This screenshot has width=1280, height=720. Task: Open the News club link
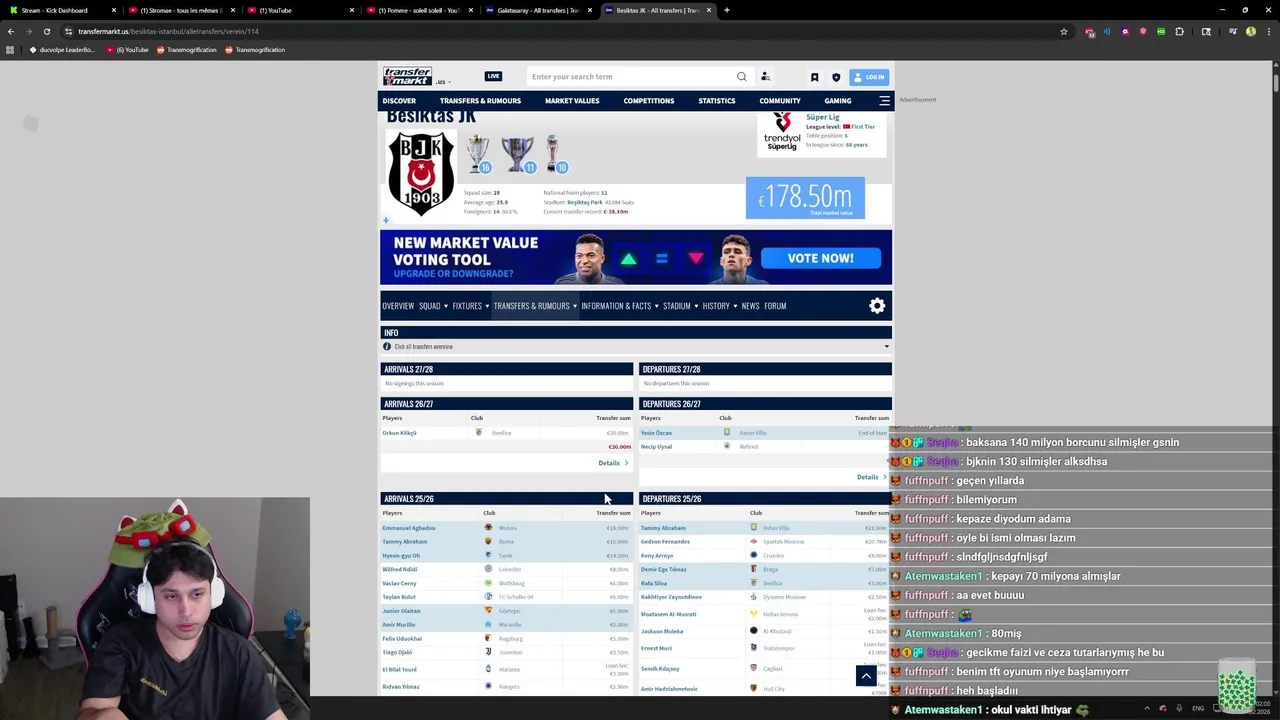(x=750, y=306)
